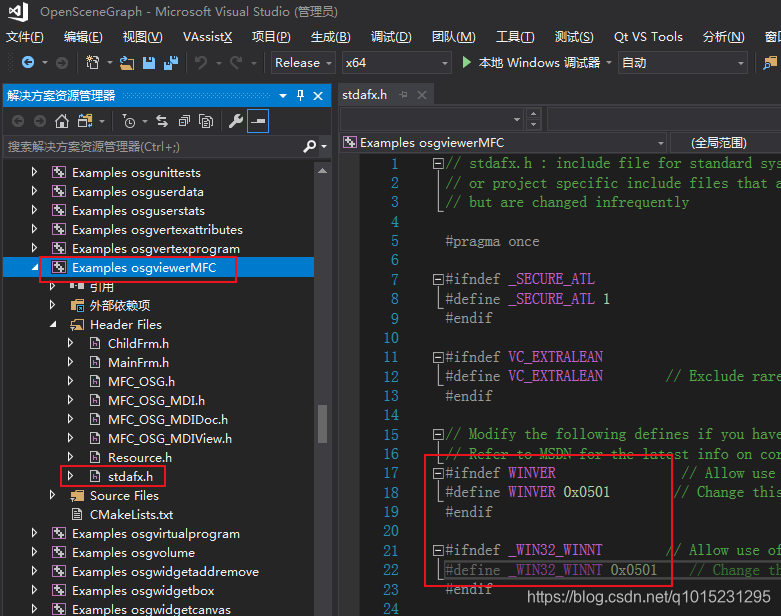Open the 生成(B) menu
This screenshot has width=781, height=616.
[331, 37]
